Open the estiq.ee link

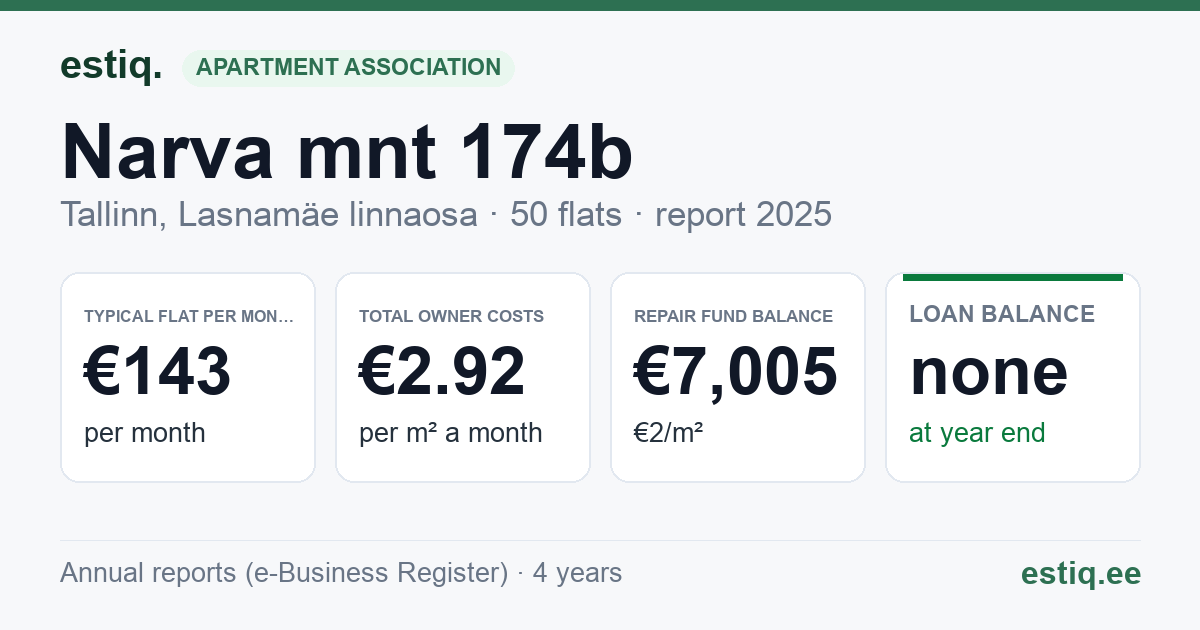click(1081, 573)
